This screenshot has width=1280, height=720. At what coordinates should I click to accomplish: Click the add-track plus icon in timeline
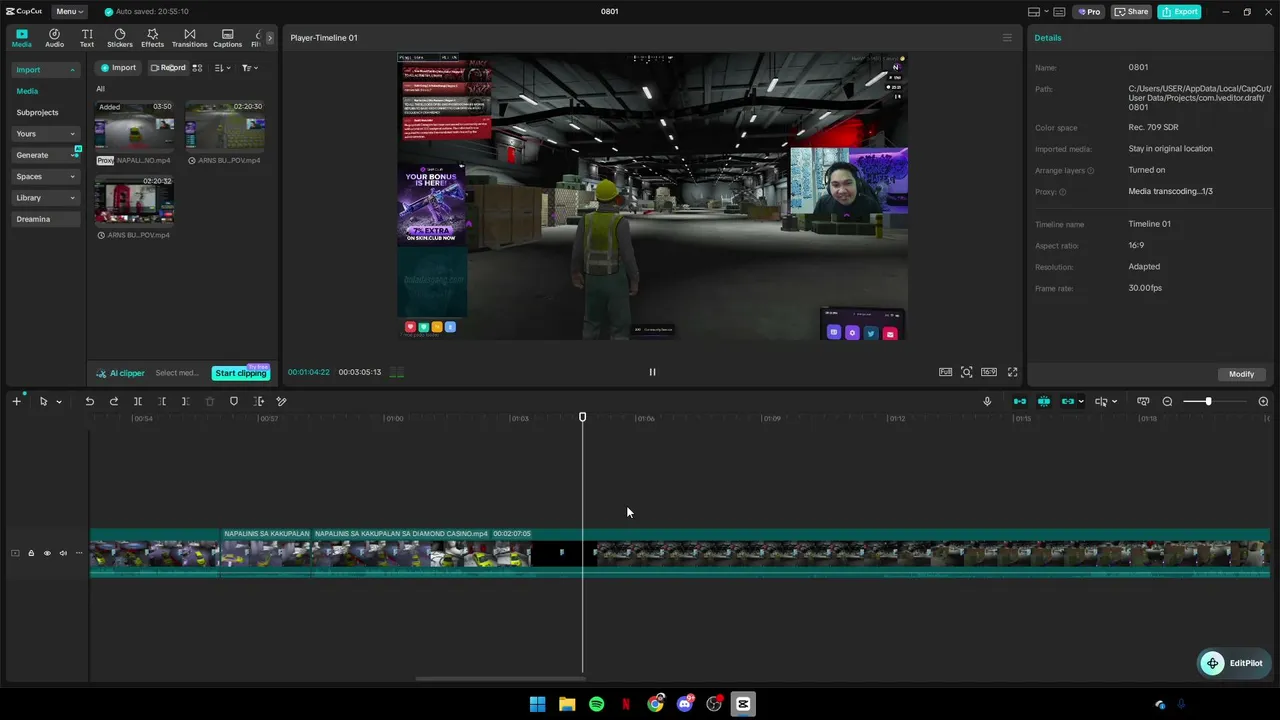[16, 401]
